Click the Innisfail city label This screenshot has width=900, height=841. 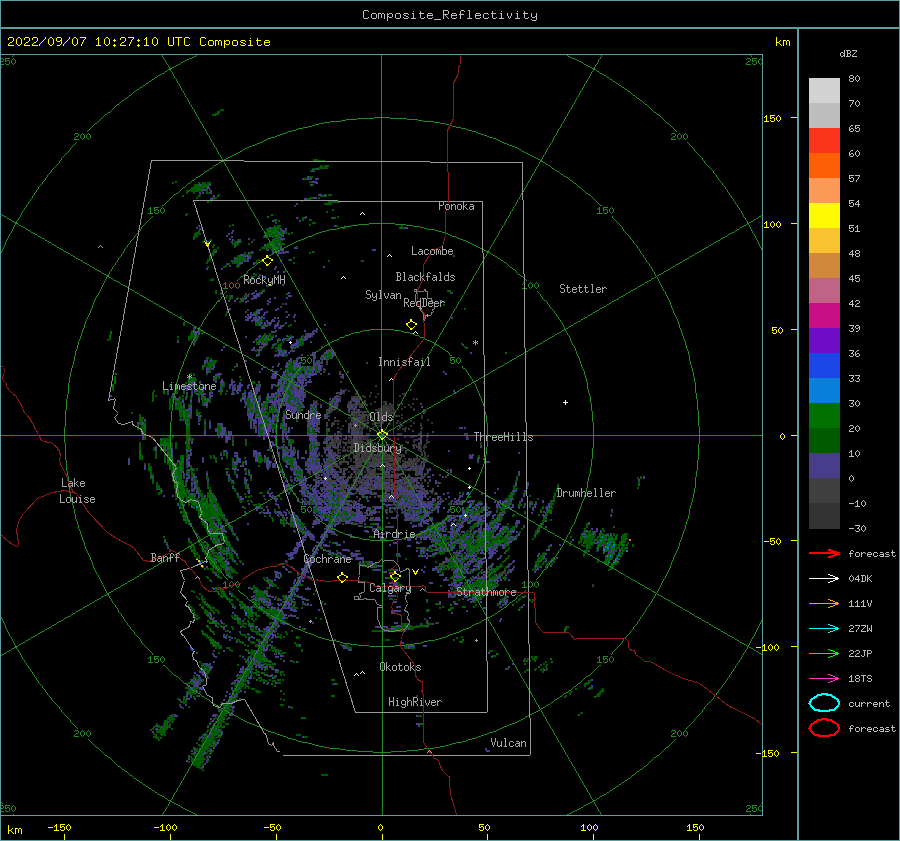404,362
